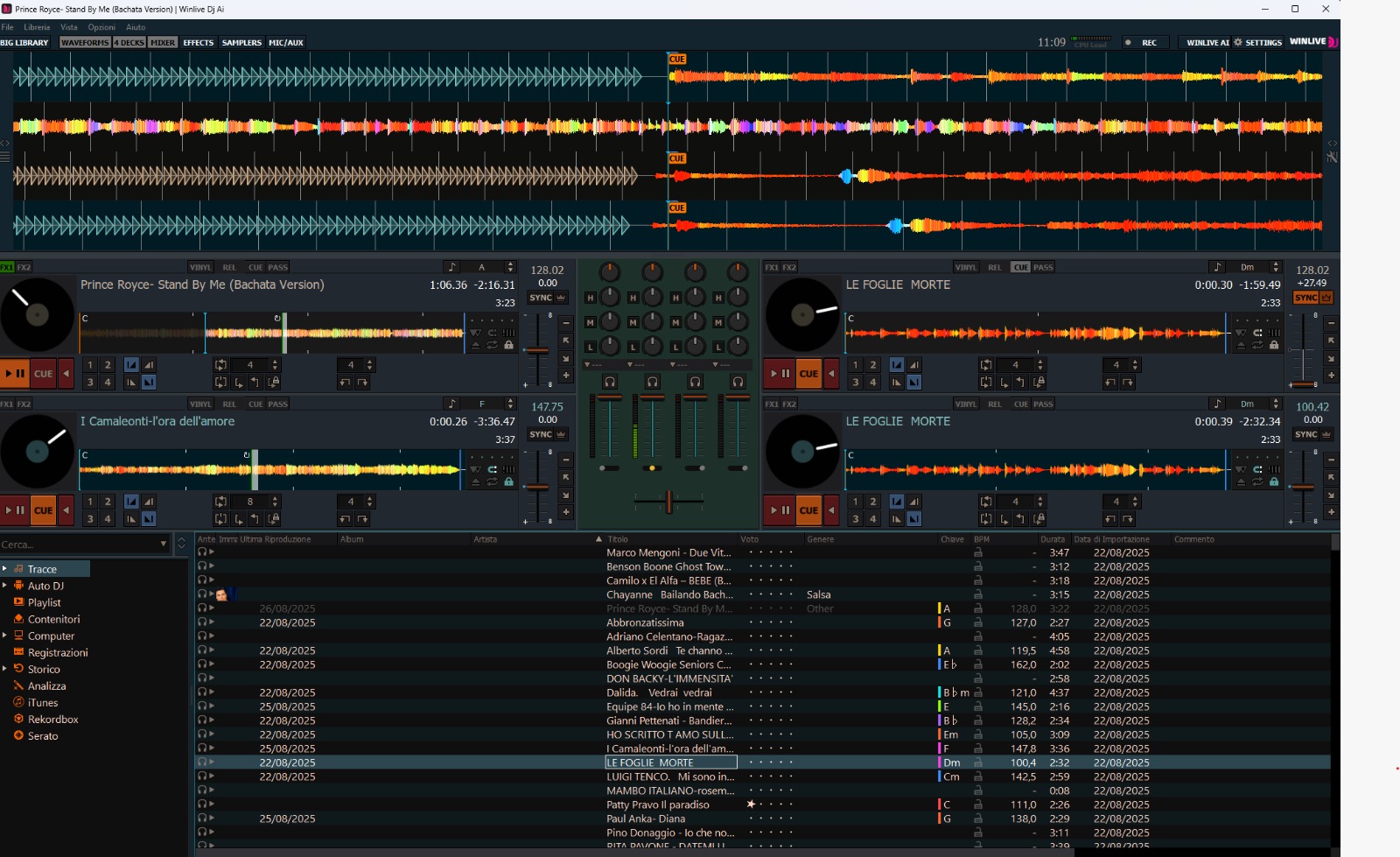The image size is (1400, 857).
Task: Click the orange SYNC button on top-right deck
Action: [x=1306, y=298]
